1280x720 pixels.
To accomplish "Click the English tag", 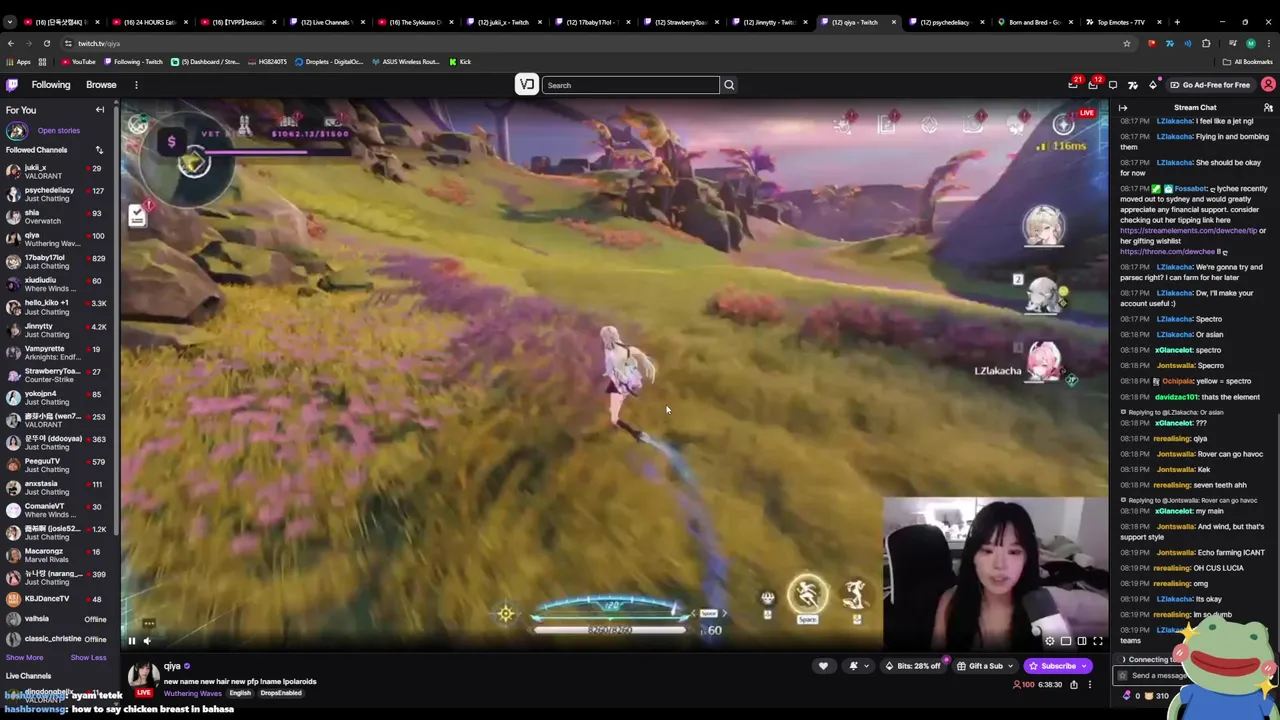I will click(240, 694).
